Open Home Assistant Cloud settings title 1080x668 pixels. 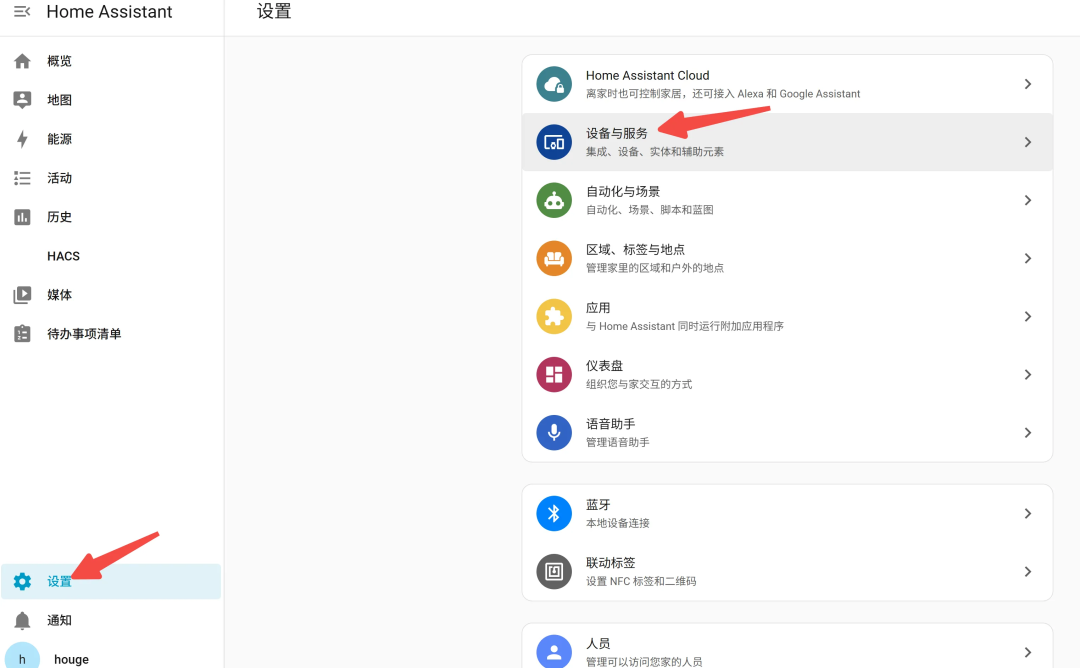[x=647, y=76]
